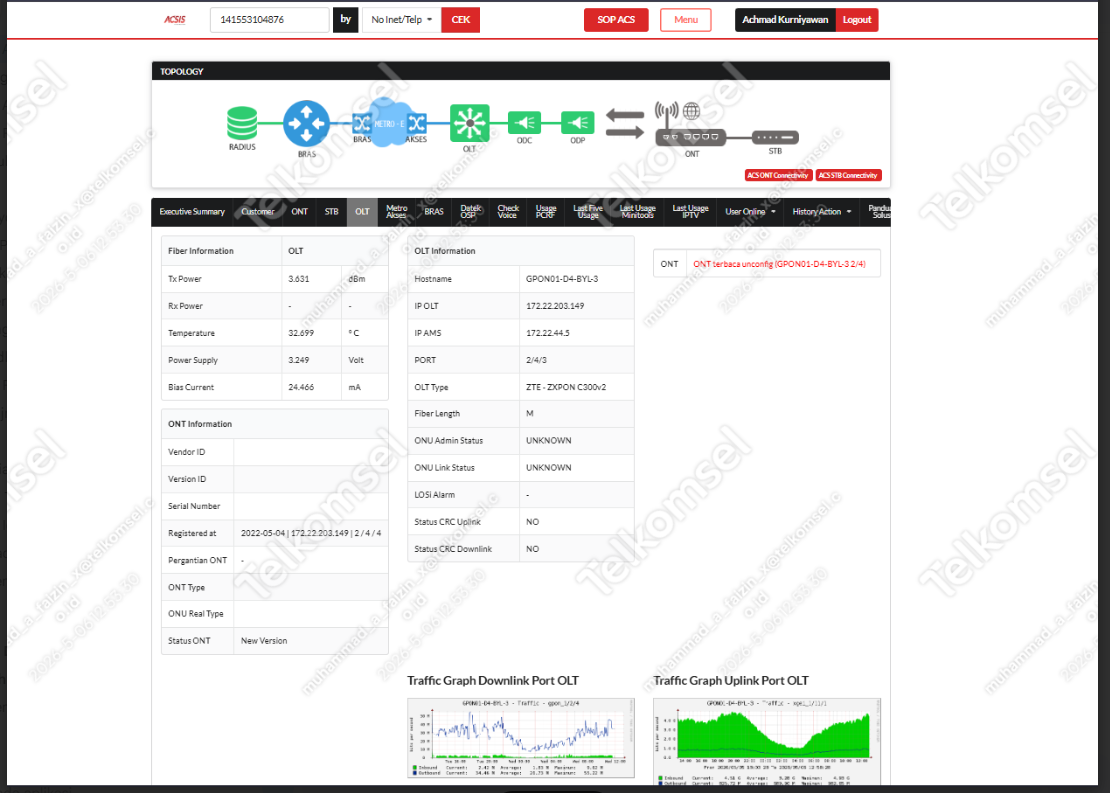Click the Traffic Graph Uplink Port OLT chart
The height and width of the screenshot is (793, 1110).
point(767,741)
